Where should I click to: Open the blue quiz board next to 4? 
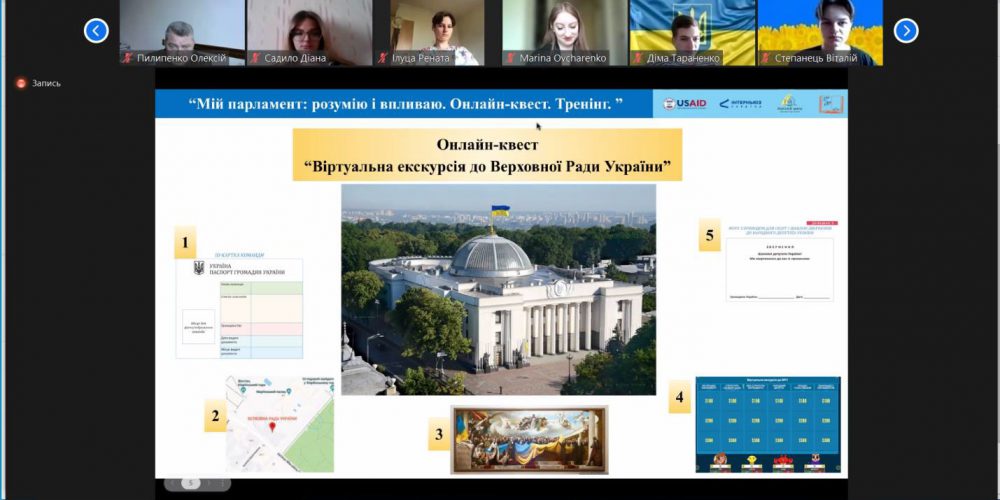click(x=767, y=423)
